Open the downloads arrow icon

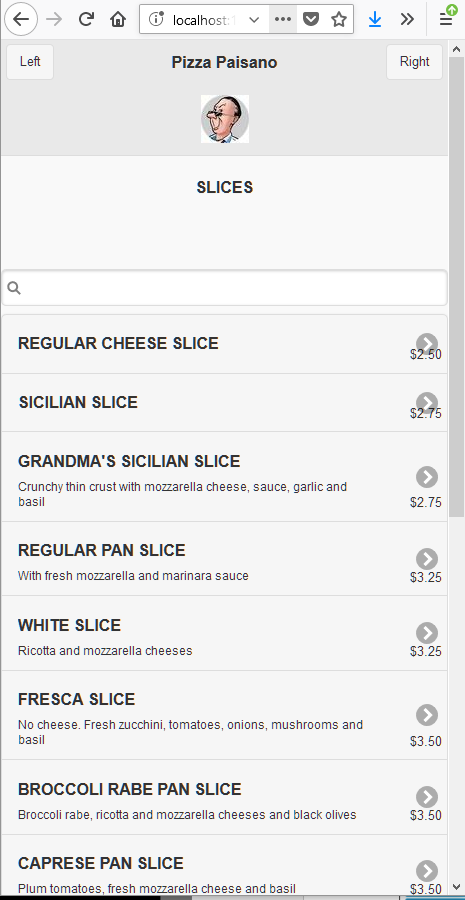(x=375, y=20)
